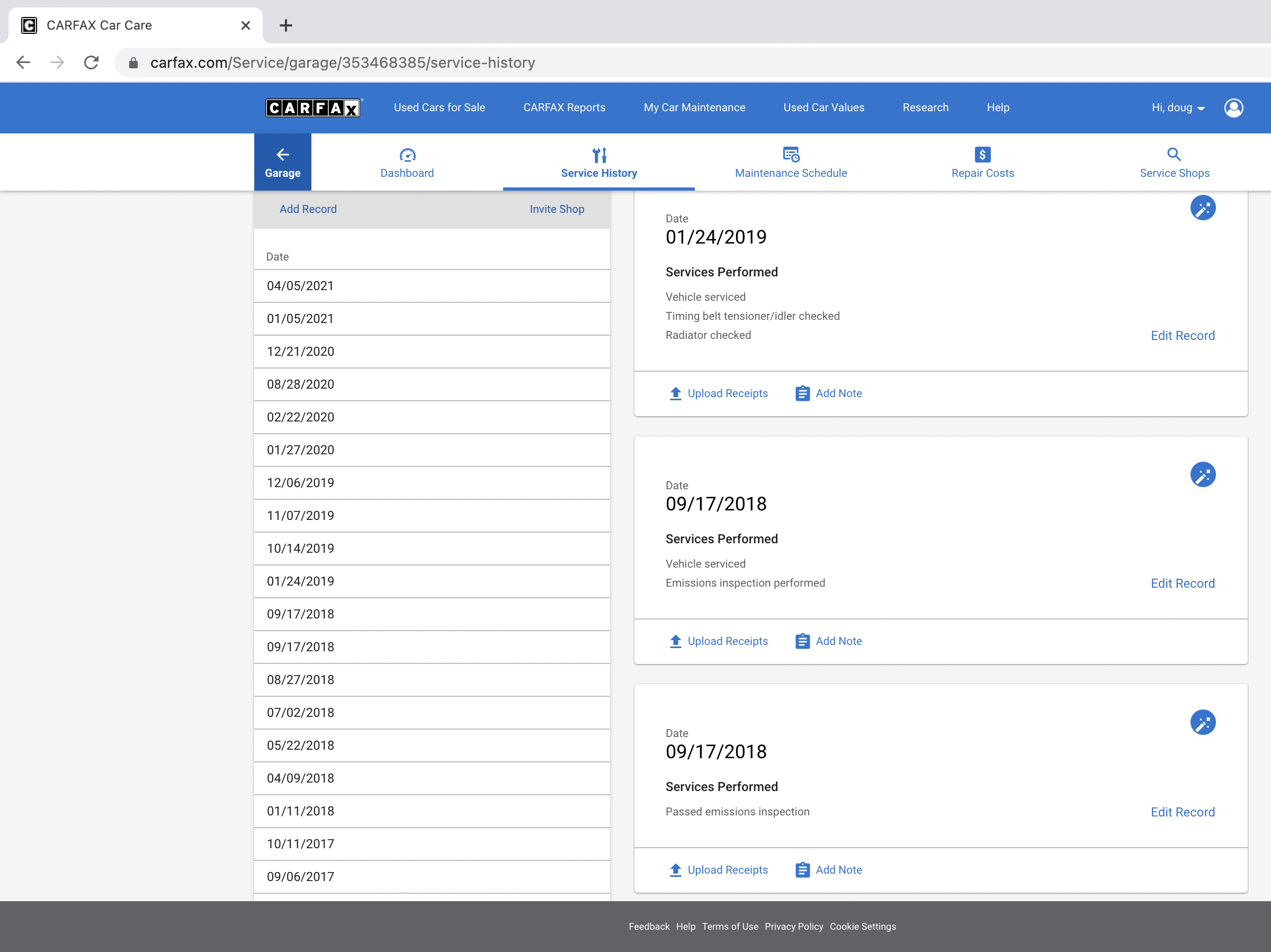Image resolution: width=1271 pixels, height=952 pixels.
Task: Select the 01/27/2020 date row
Action: pyautogui.click(x=432, y=450)
